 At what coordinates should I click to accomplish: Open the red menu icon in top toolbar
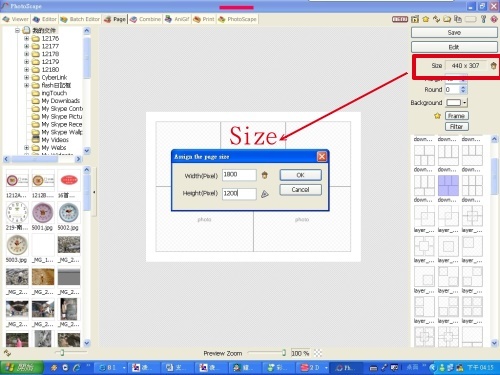(x=400, y=19)
